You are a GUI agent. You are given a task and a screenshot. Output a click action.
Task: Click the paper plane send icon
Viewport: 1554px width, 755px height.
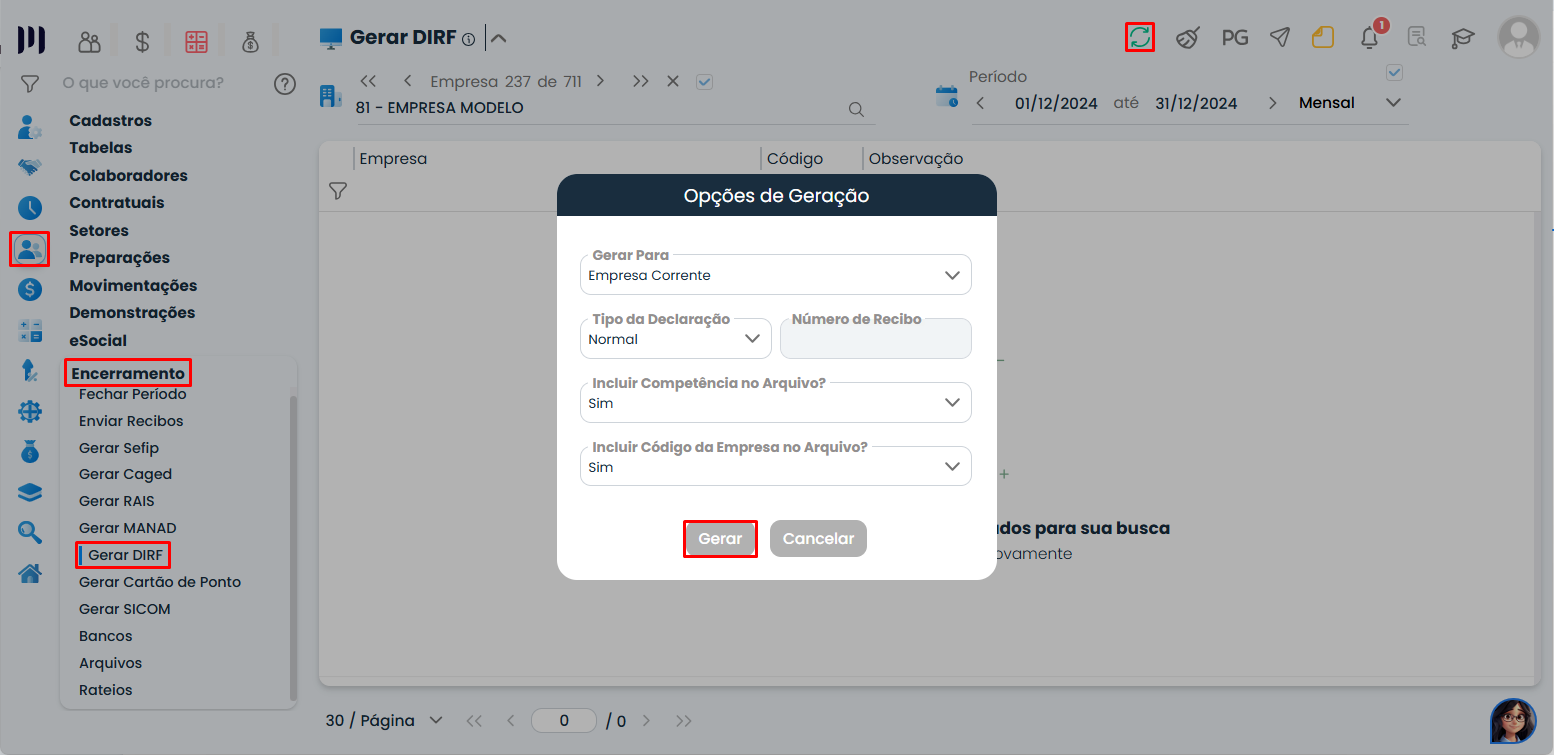(x=1279, y=38)
